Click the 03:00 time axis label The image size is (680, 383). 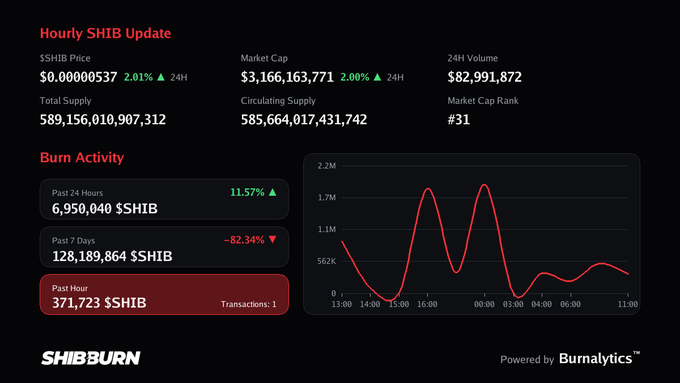[x=513, y=304]
